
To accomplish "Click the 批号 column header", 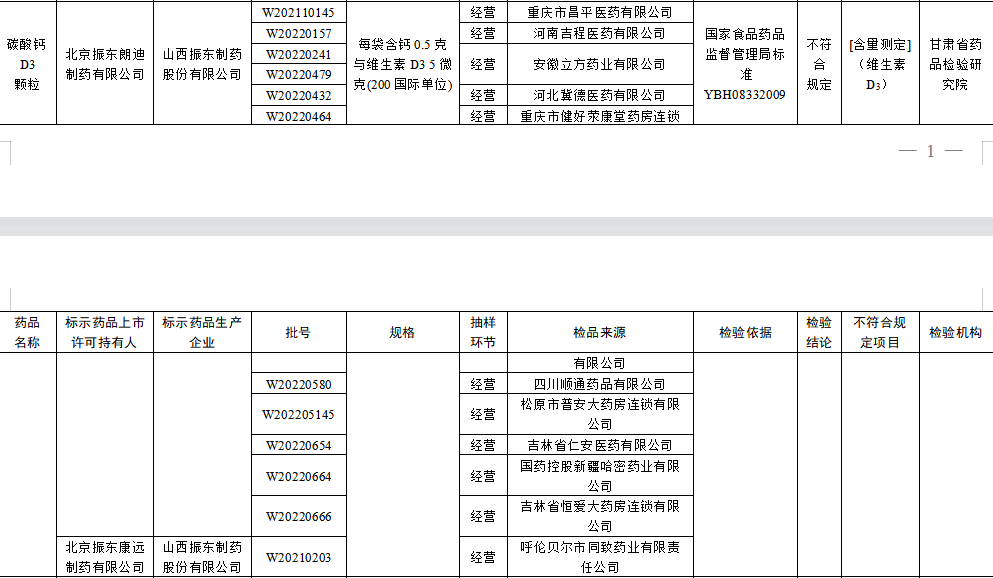I will pyautogui.click(x=298, y=332).
